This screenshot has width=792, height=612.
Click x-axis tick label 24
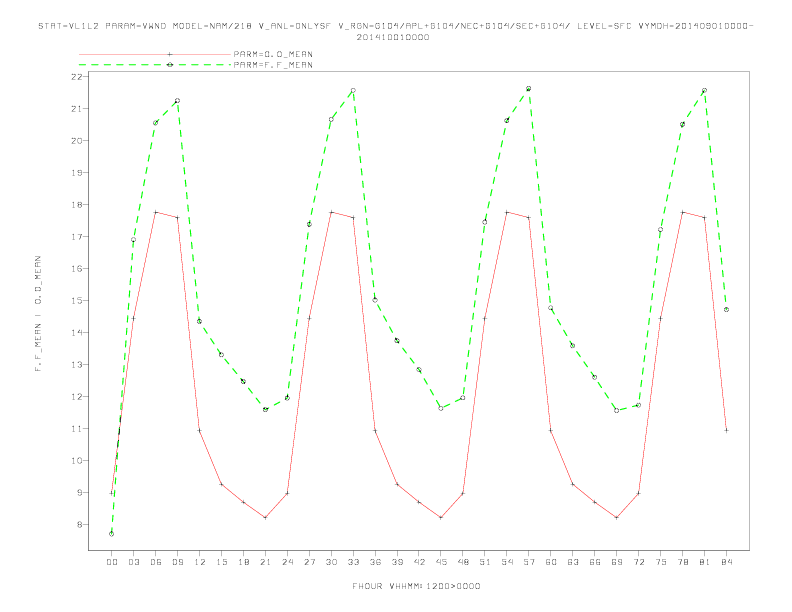(287, 562)
